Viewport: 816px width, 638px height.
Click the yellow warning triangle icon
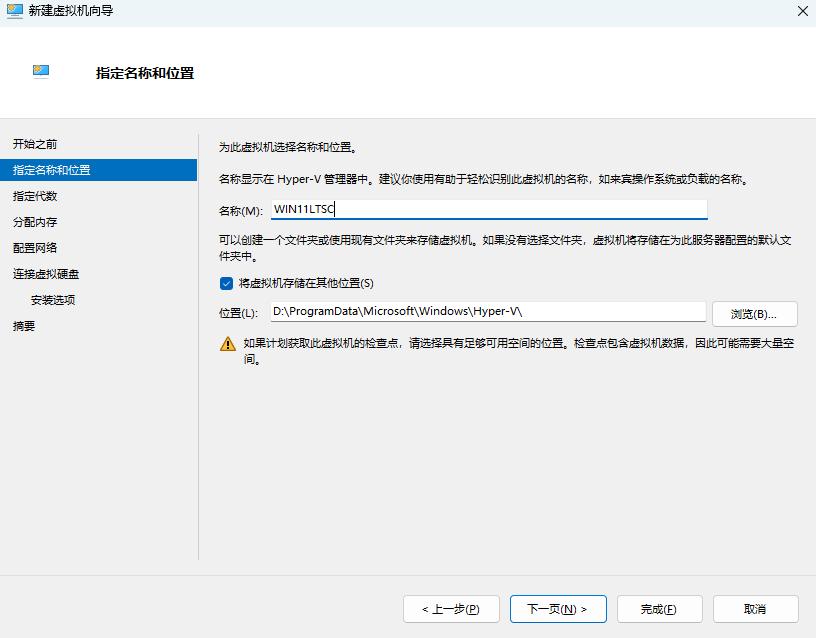pos(228,344)
